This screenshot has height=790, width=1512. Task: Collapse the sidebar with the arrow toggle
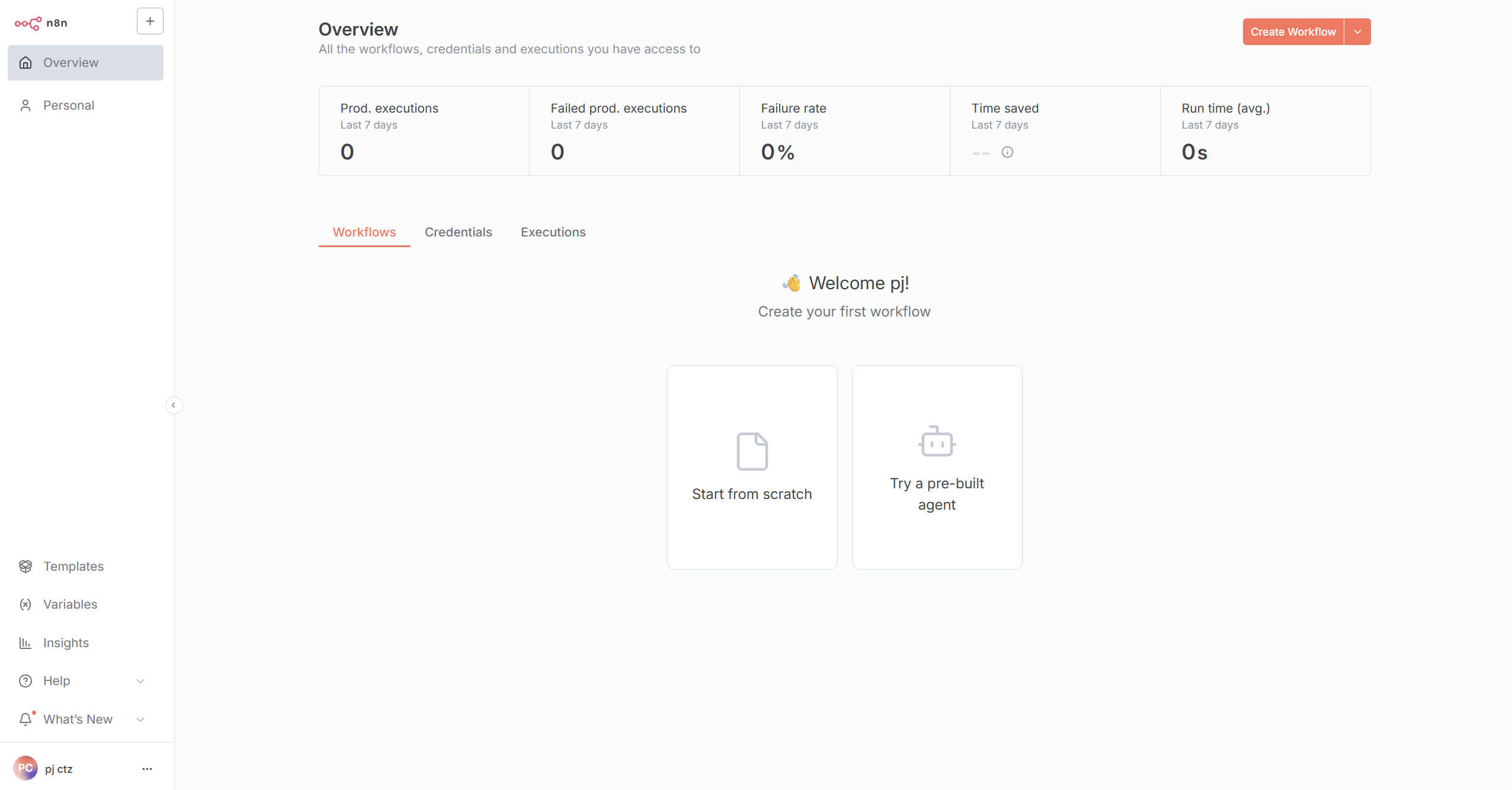tap(174, 405)
